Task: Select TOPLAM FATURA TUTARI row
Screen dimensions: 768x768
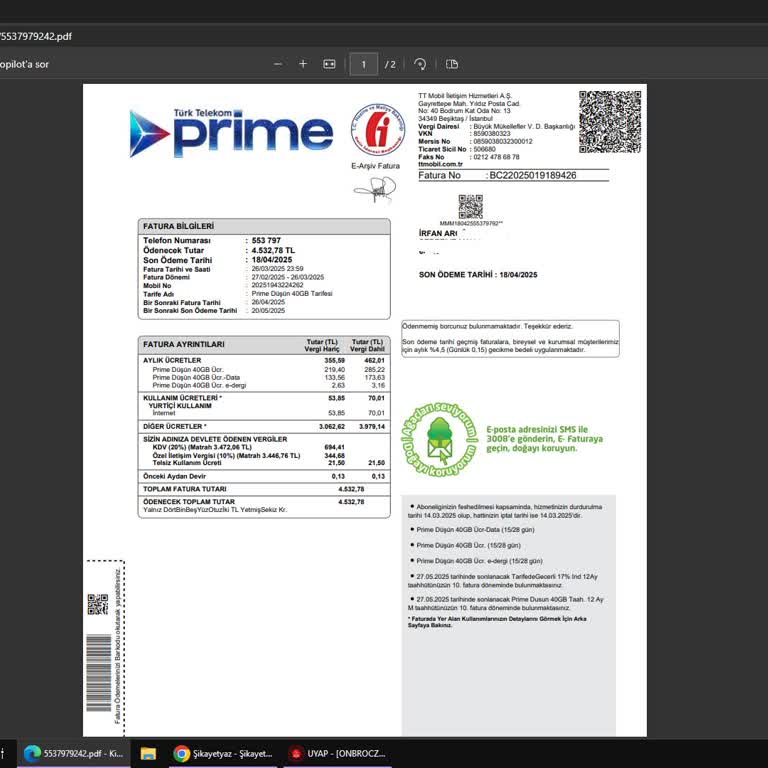Action: [264, 489]
